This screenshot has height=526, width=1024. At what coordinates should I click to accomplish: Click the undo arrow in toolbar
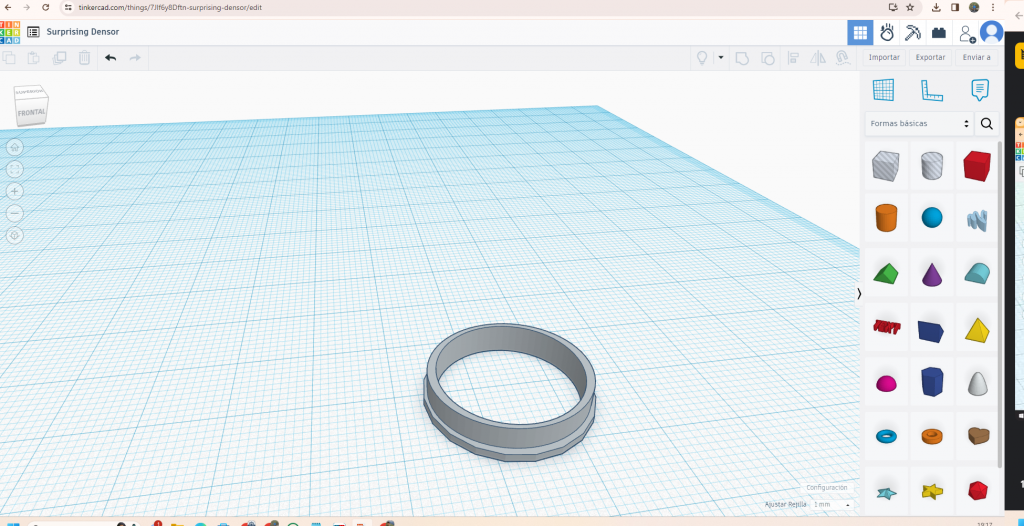click(110, 58)
